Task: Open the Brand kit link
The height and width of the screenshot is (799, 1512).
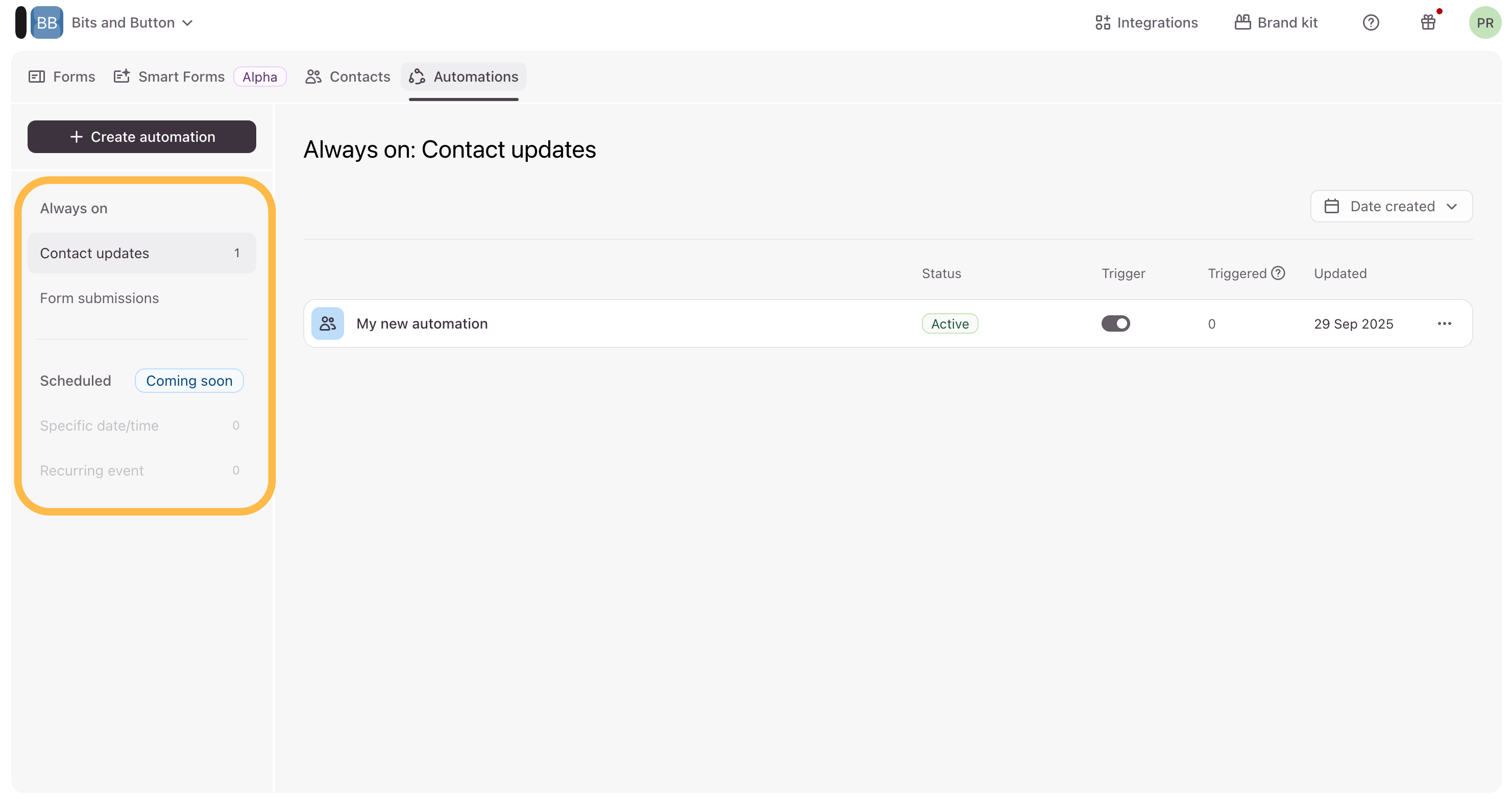Action: coord(1276,23)
